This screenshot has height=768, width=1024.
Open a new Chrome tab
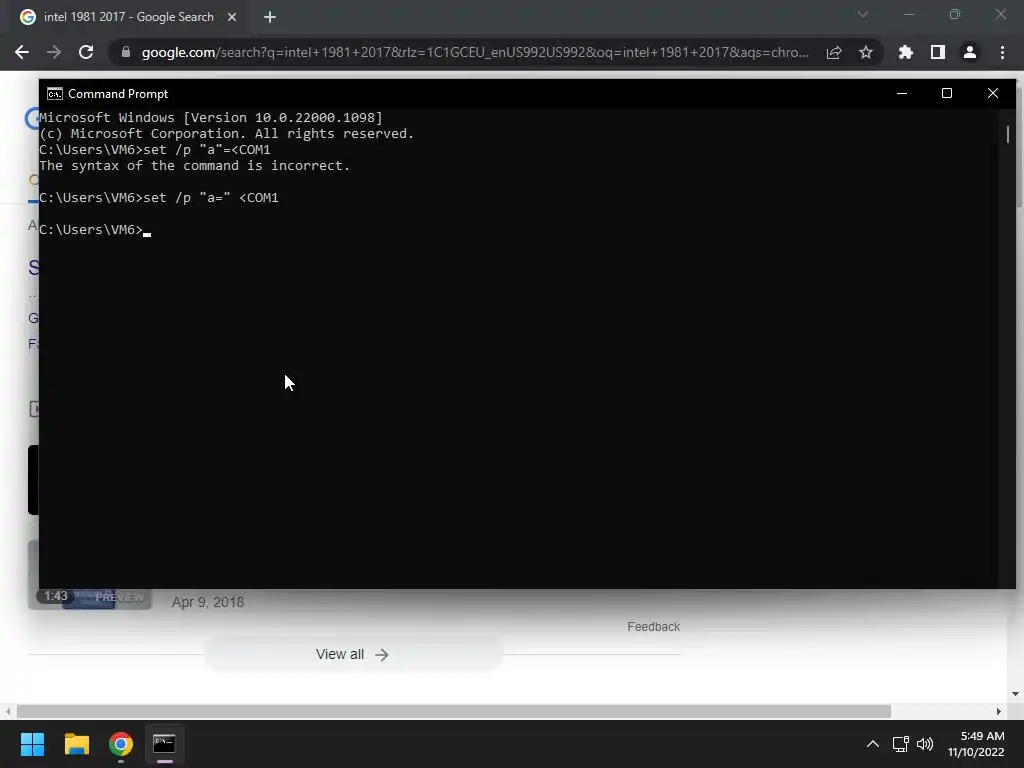[x=270, y=17]
